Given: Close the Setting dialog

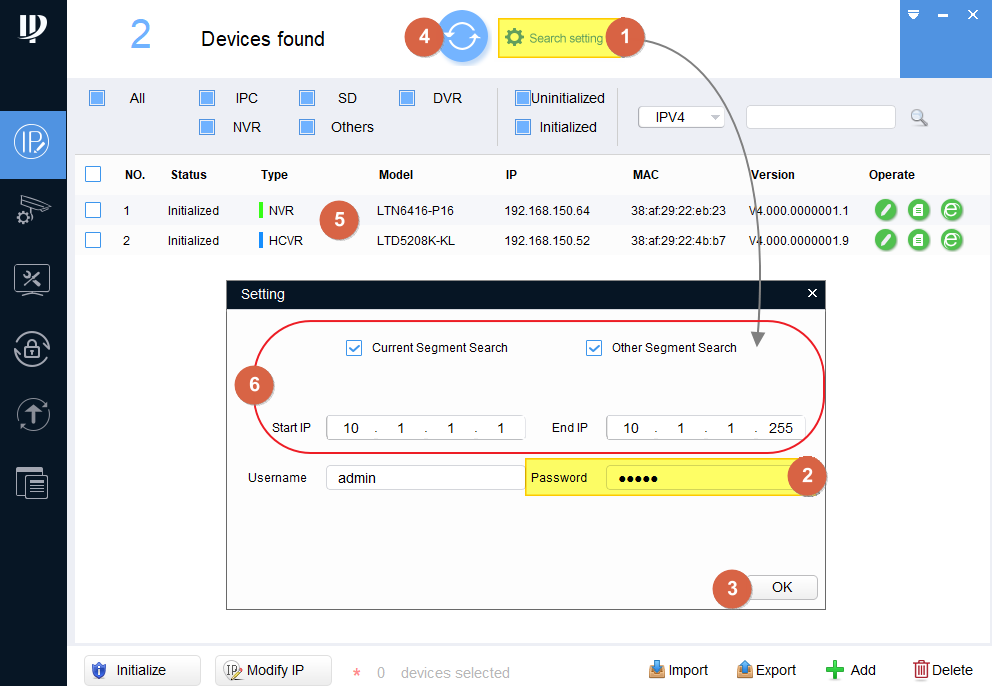Looking at the screenshot, I should point(812,293).
